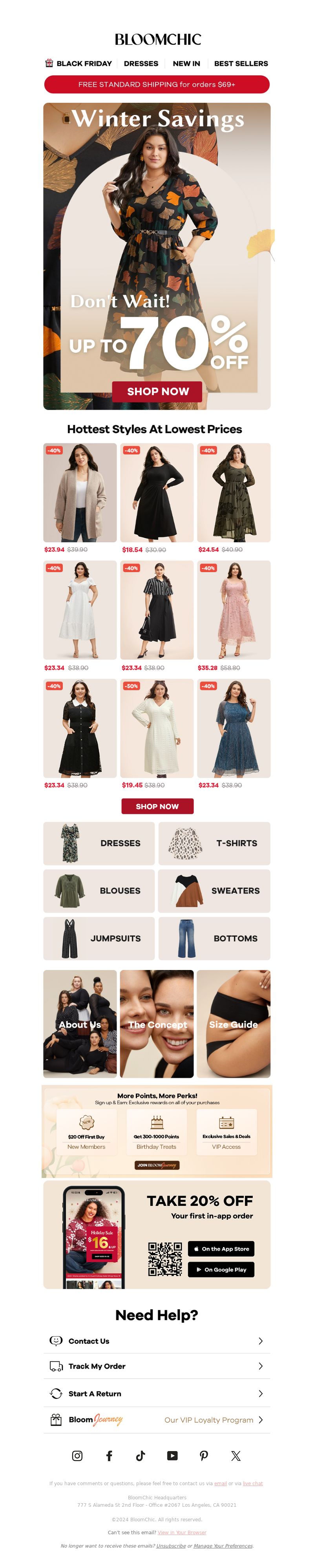Image resolution: width=314 pixels, height=1568 pixels.
Task: Open the Size Guide image tile
Action: pos(234,1024)
